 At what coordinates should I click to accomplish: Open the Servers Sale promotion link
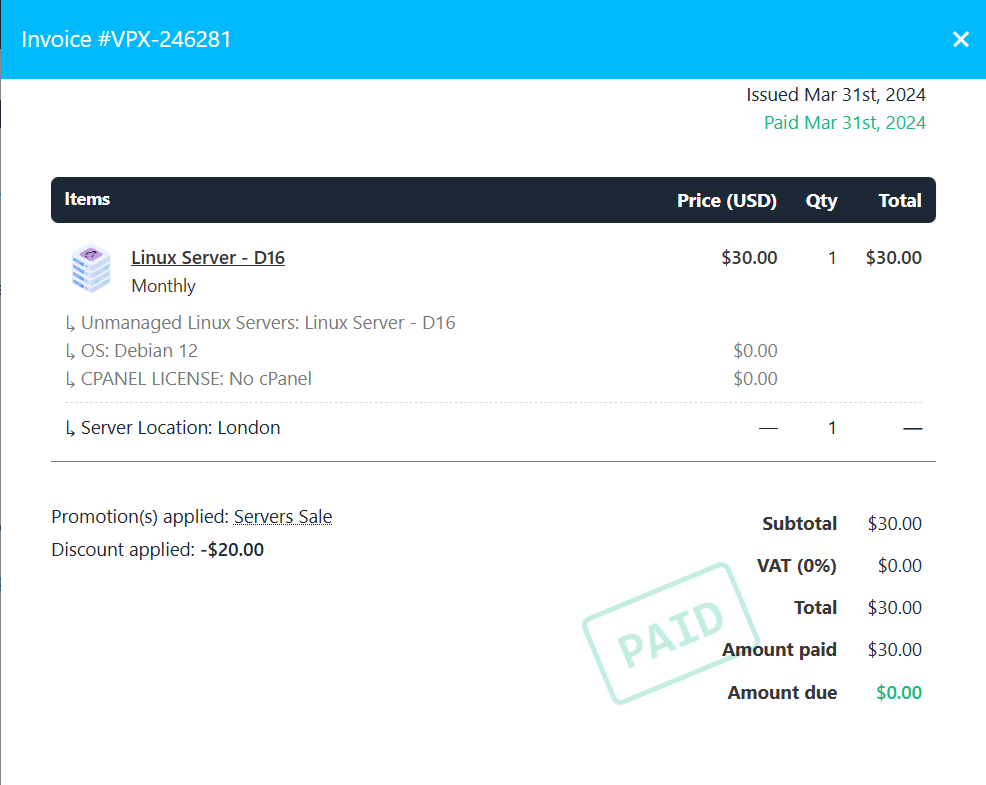[283, 516]
